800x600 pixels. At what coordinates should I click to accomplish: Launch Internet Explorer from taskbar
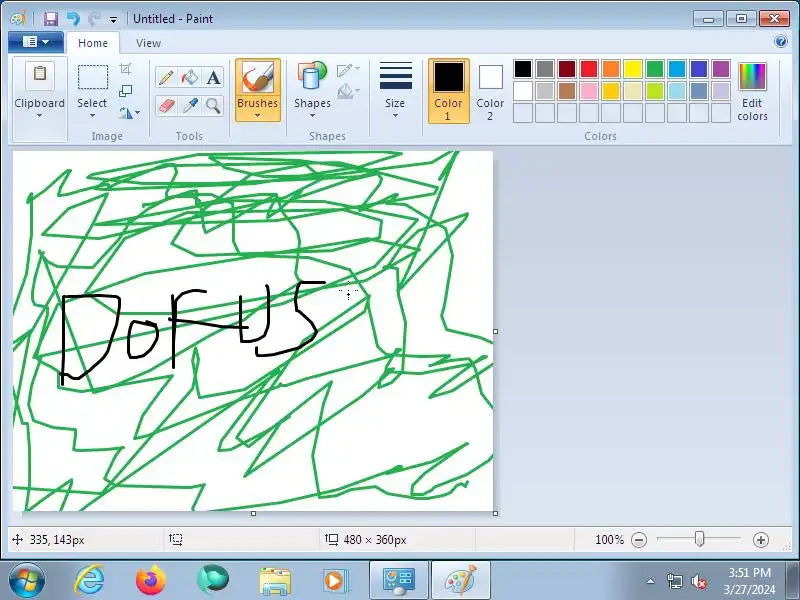90,581
